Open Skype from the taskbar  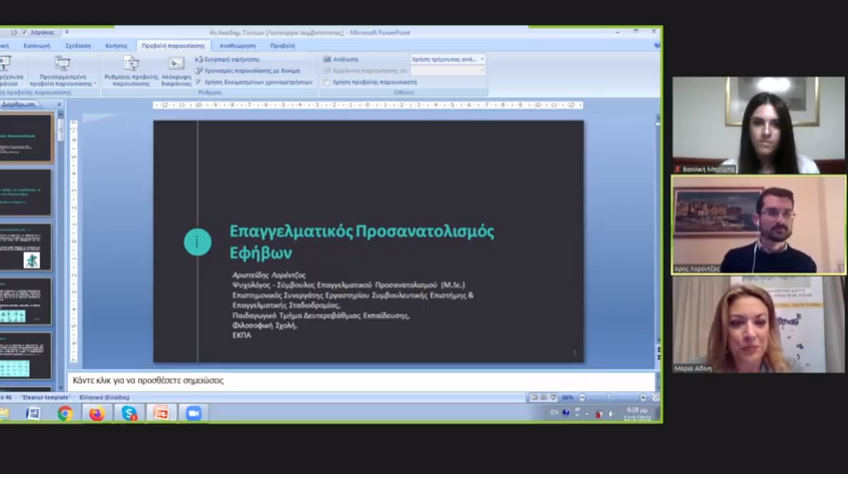click(x=129, y=413)
